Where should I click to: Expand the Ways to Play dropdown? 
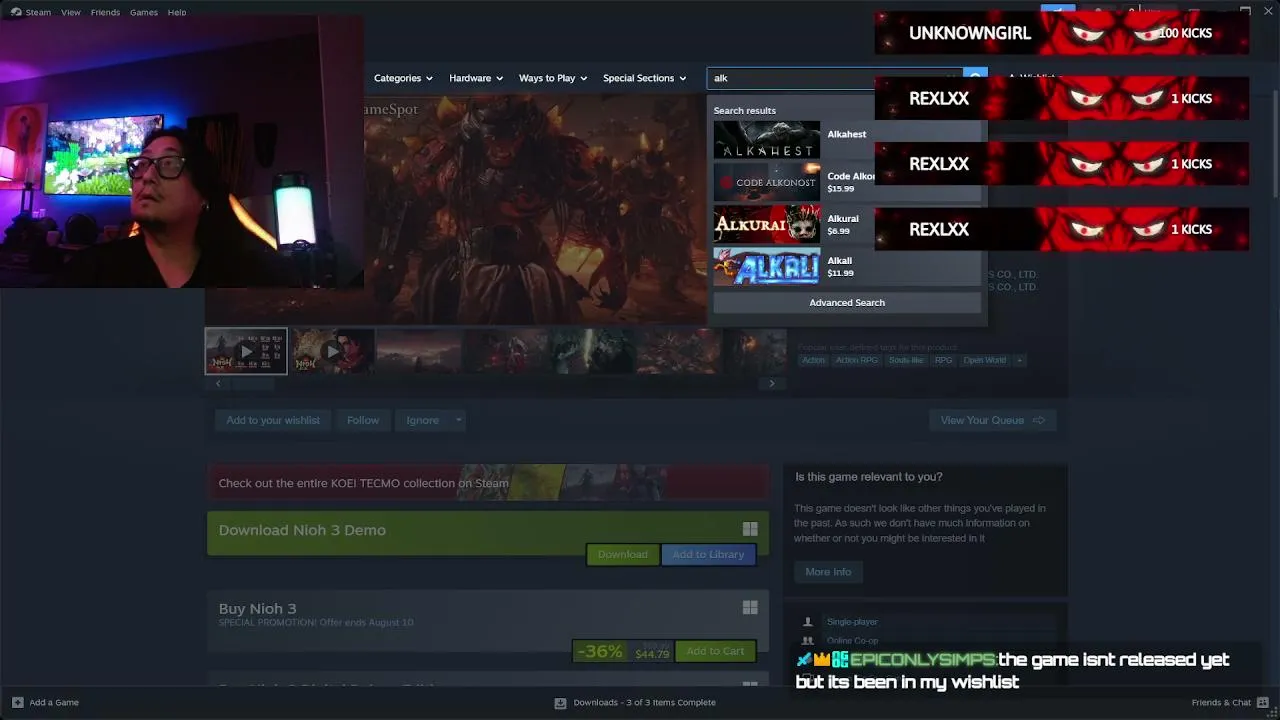tap(553, 78)
